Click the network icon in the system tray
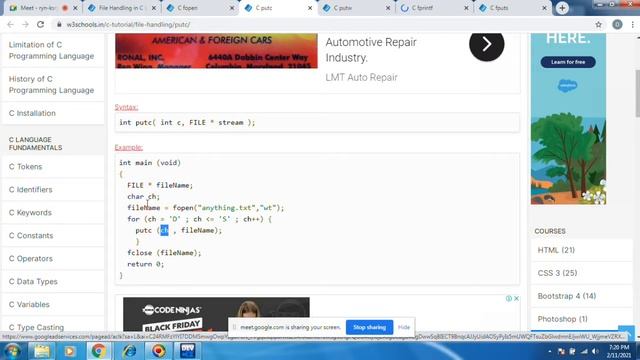The height and width of the screenshot is (360, 640). (584, 351)
